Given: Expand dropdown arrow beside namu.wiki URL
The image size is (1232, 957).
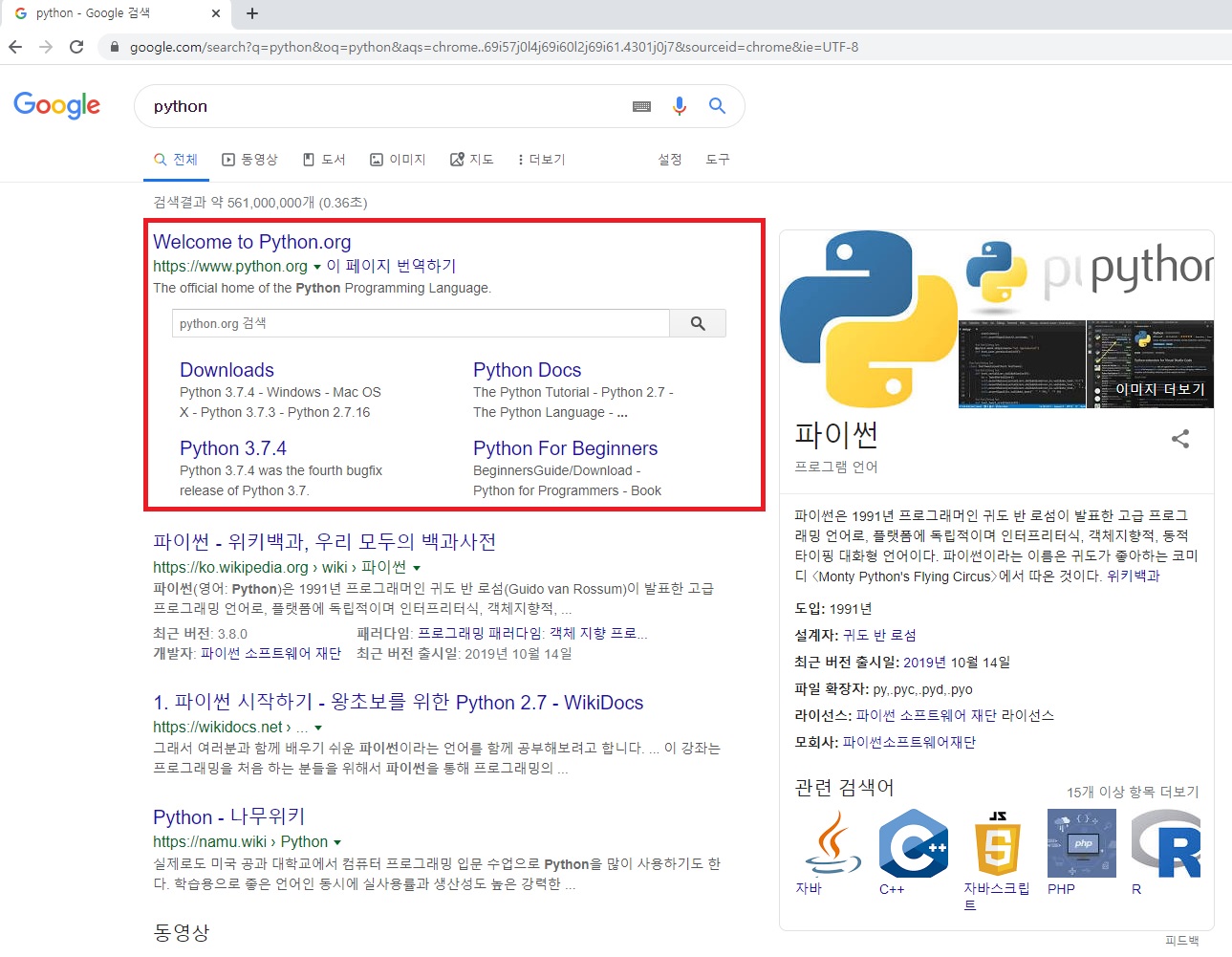Looking at the screenshot, I should [x=337, y=843].
